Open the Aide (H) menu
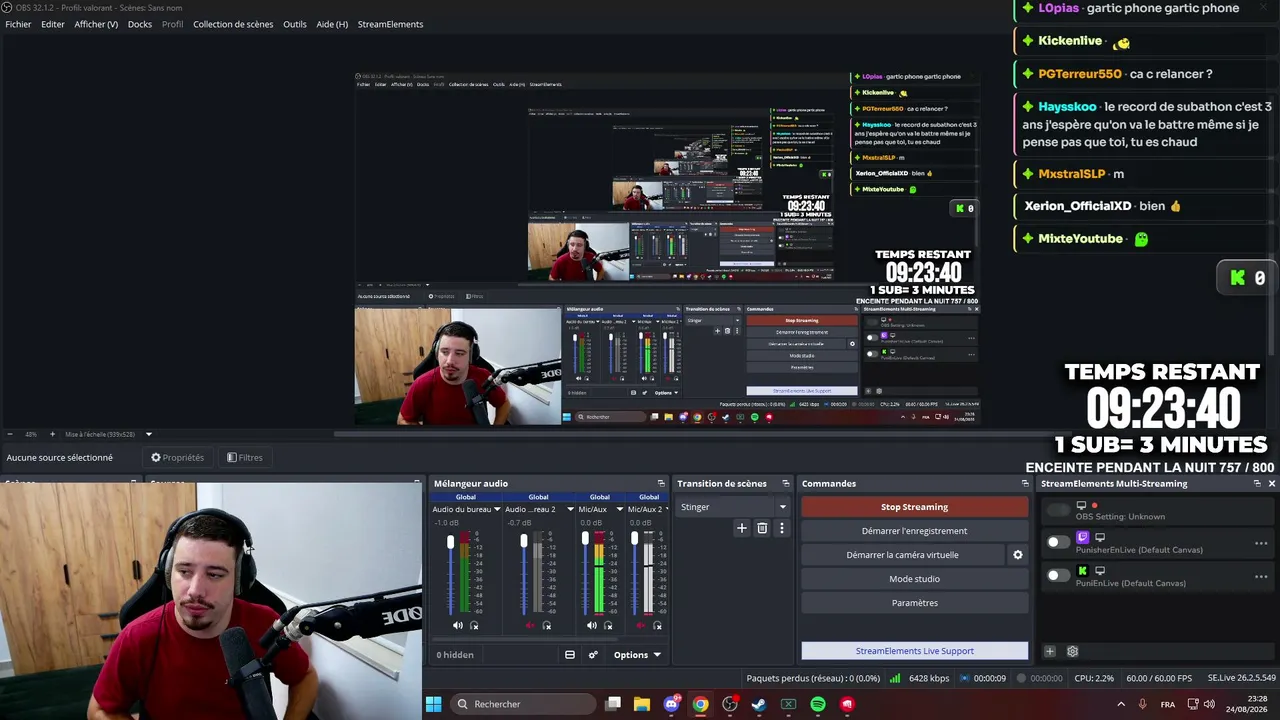 332,24
